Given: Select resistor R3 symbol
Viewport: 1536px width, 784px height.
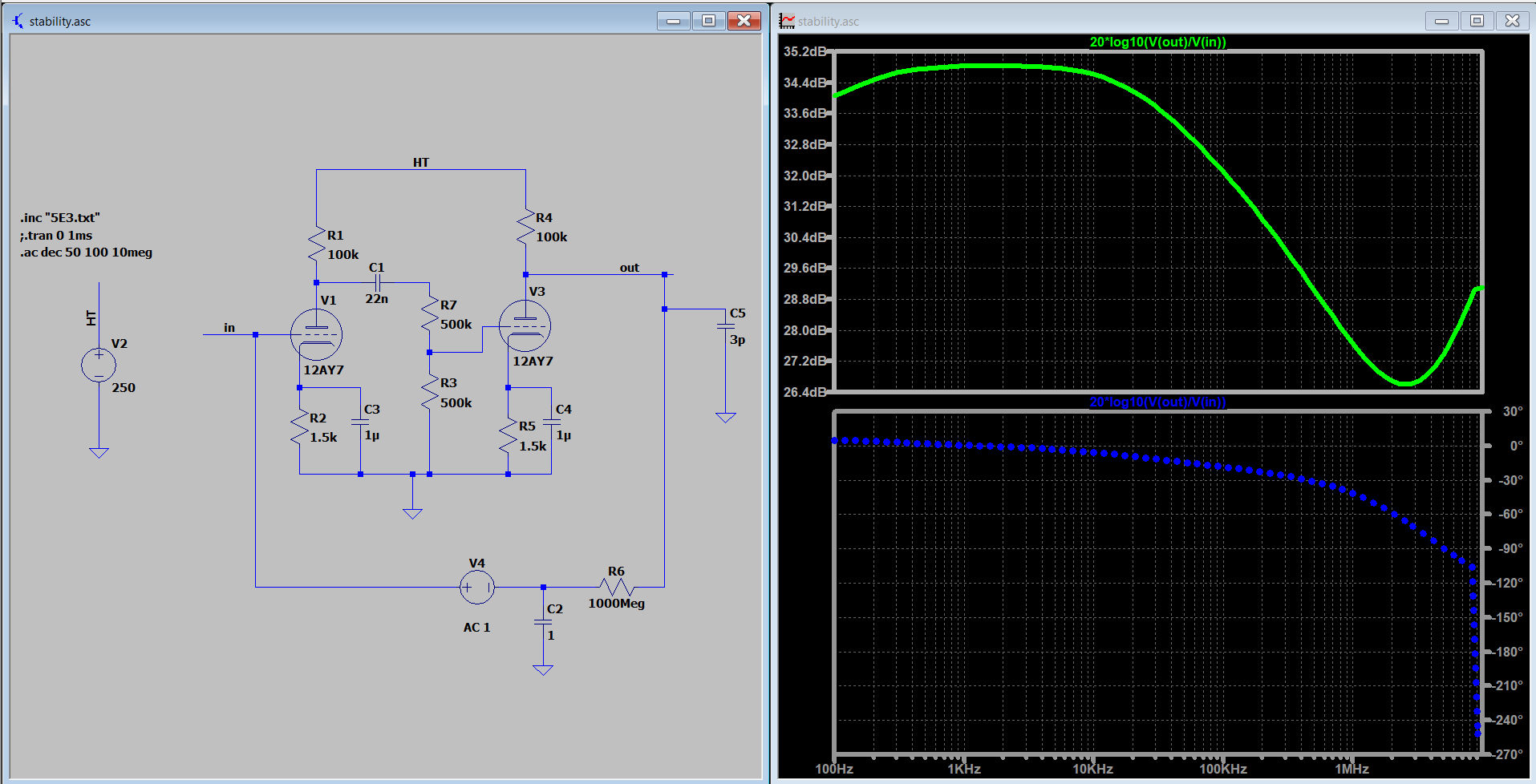Looking at the screenshot, I should (x=429, y=393).
